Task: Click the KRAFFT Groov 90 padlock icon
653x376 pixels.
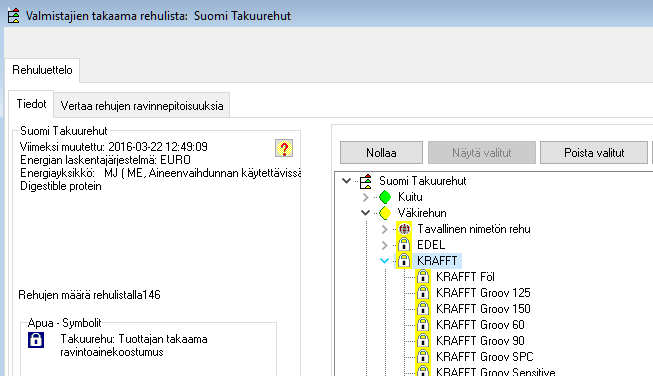Action: tap(423, 340)
